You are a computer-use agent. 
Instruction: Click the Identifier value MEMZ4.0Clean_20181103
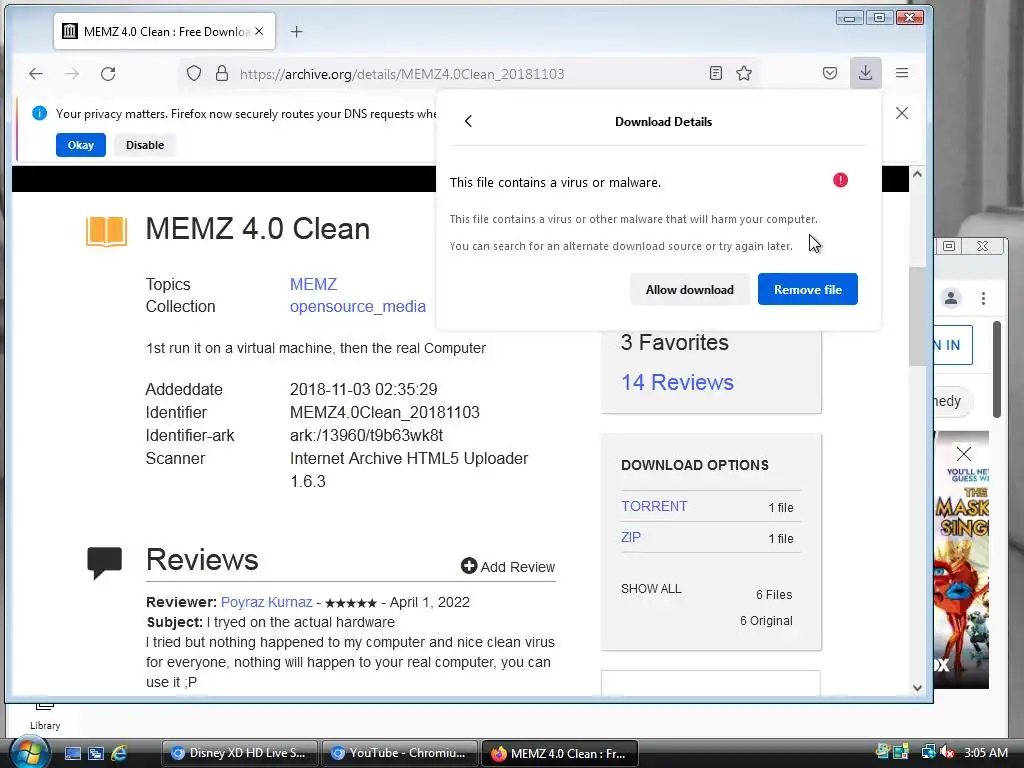[x=385, y=412]
